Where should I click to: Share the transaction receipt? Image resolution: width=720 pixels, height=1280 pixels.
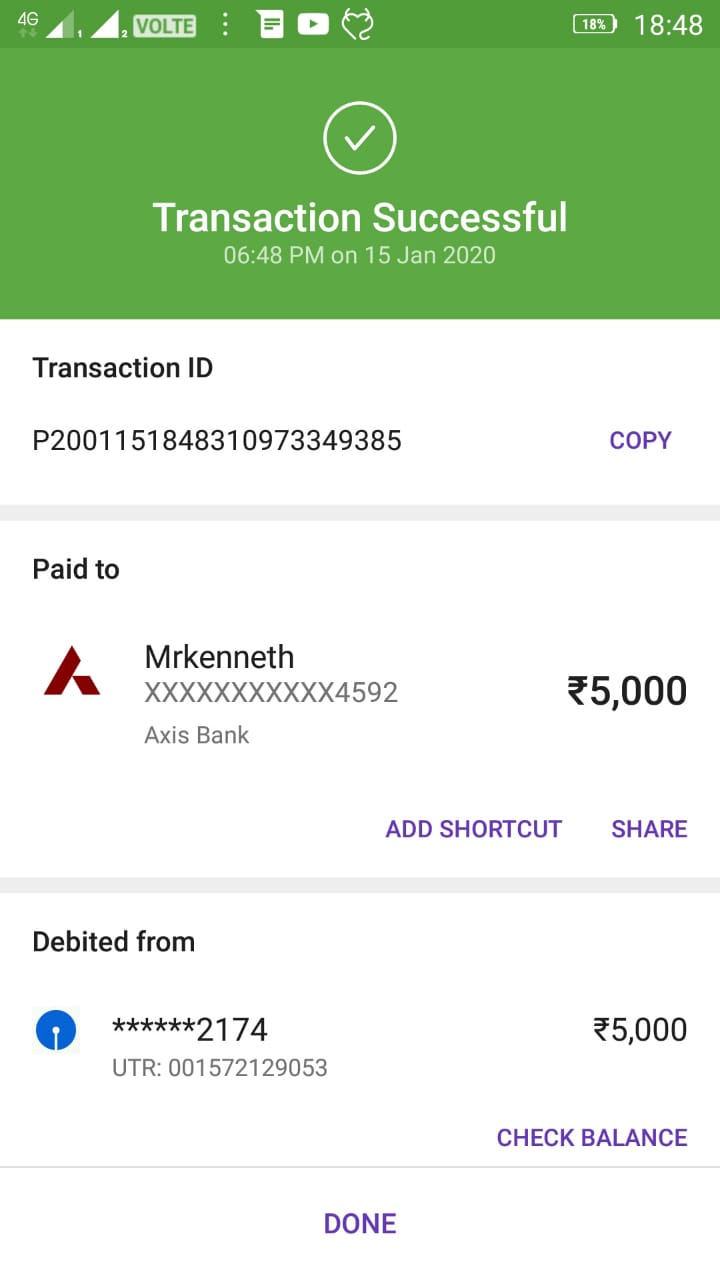[649, 829]
